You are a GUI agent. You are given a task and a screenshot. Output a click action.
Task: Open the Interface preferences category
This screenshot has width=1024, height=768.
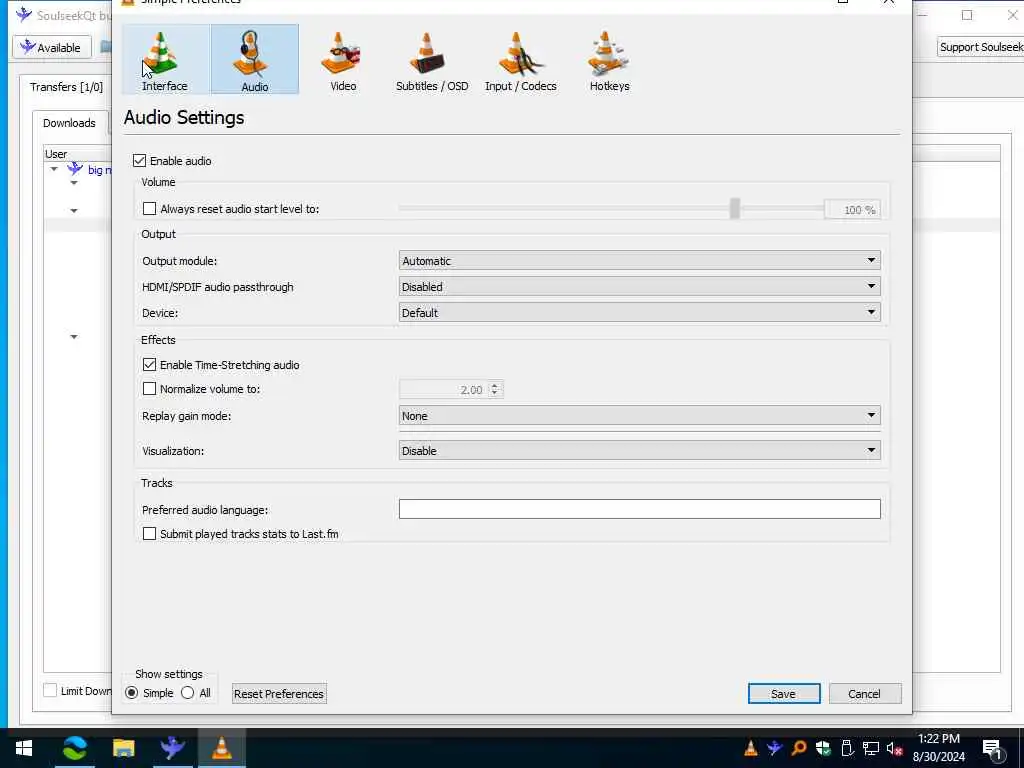tap(165, 59)
